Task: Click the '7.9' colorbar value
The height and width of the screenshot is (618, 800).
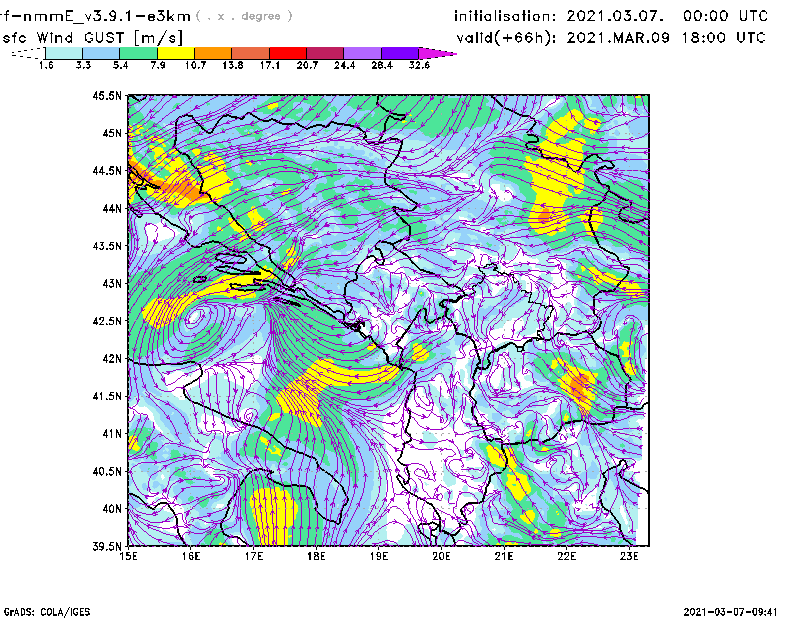Action: (x=158, y=65)
